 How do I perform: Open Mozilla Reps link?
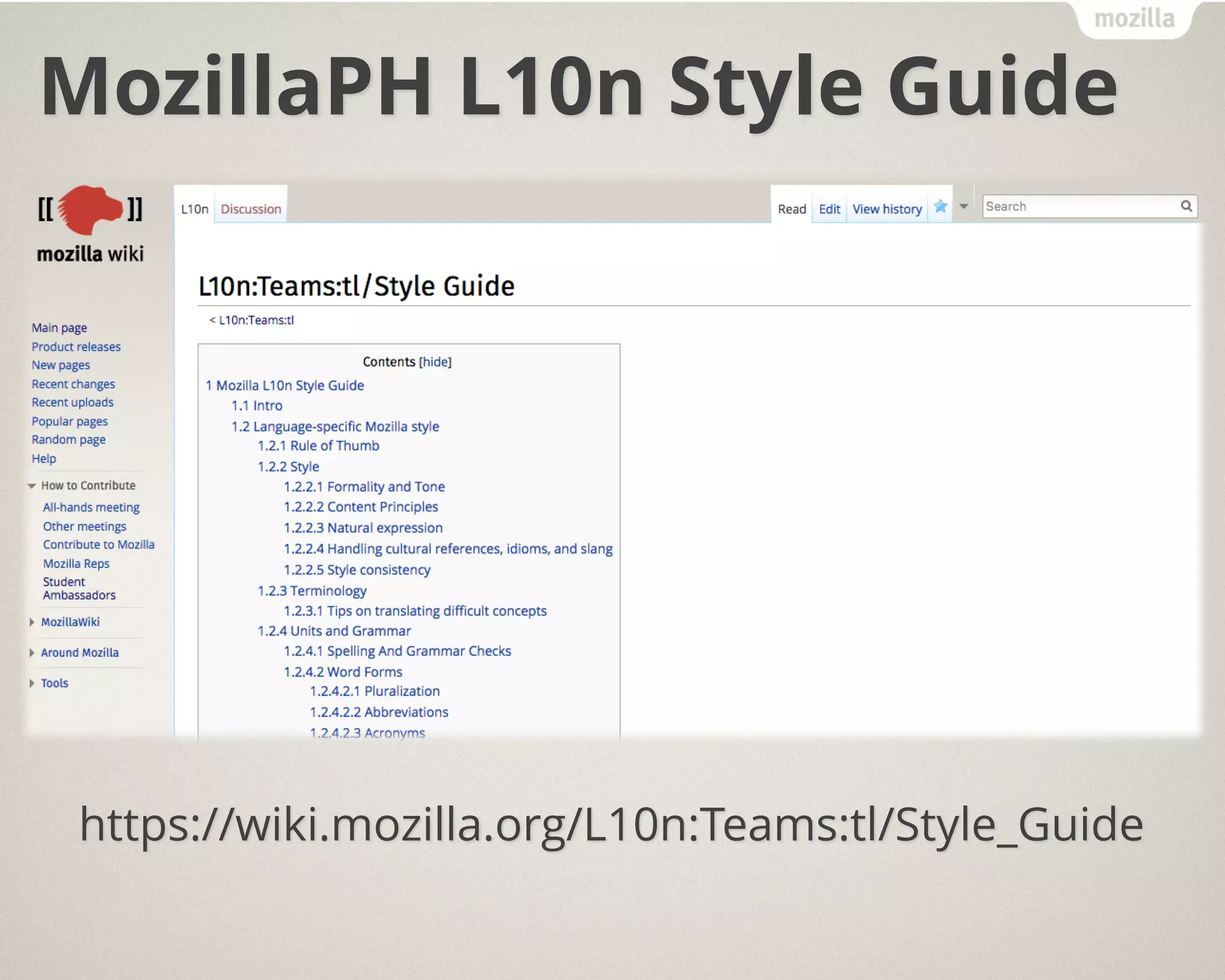[x=76, y=564]
